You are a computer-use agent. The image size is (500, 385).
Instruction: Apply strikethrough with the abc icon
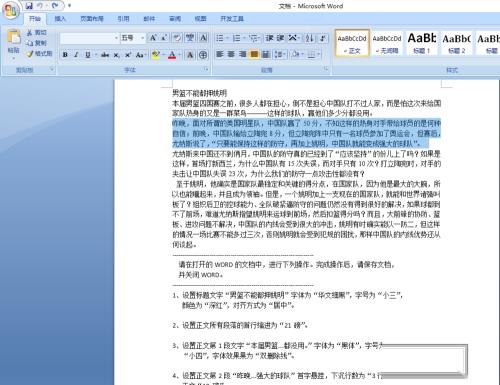tap(105, 55)
